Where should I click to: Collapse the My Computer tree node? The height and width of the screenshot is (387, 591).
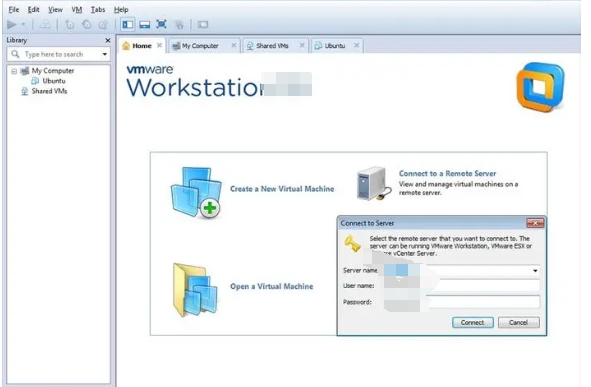pos(14,71)
